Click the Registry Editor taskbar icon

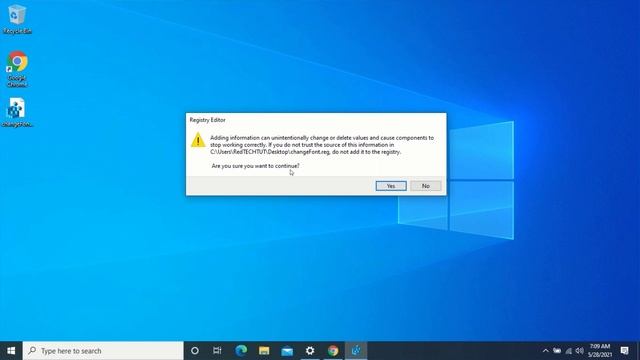coord(356,351)
